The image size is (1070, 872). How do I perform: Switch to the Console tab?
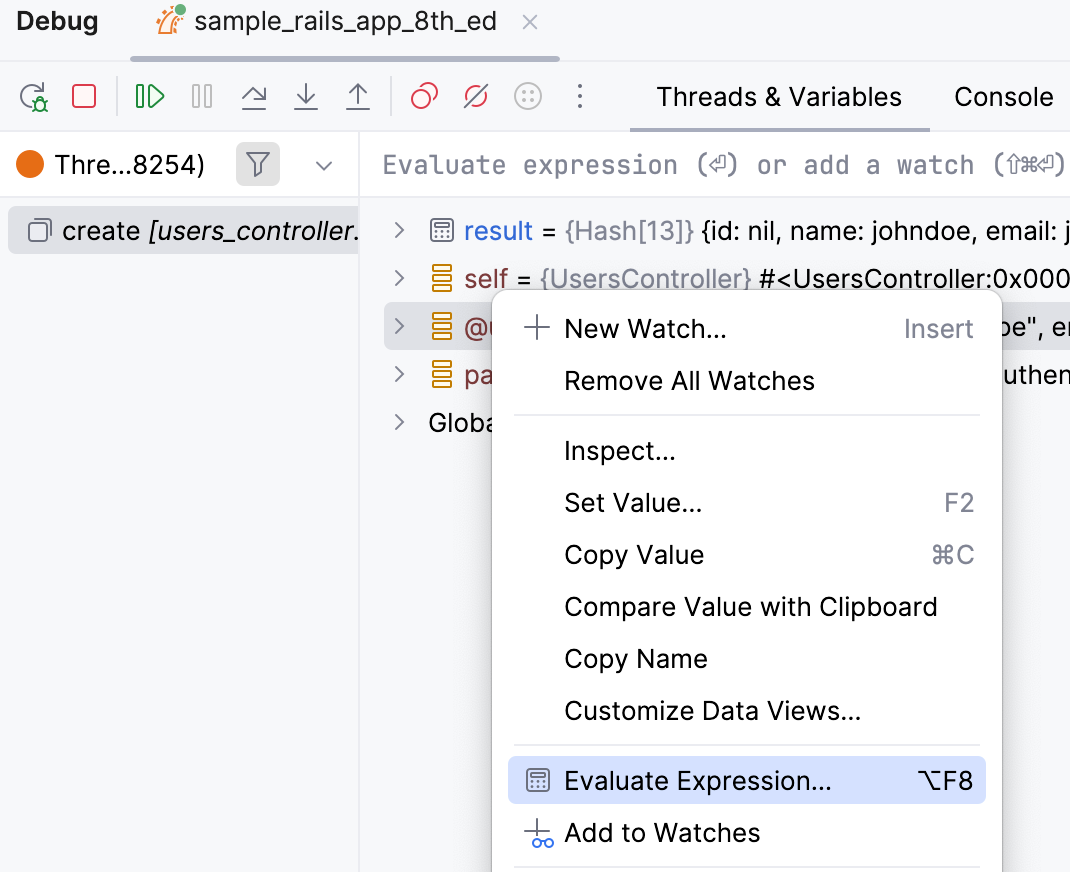click(x=1003, y=97)
